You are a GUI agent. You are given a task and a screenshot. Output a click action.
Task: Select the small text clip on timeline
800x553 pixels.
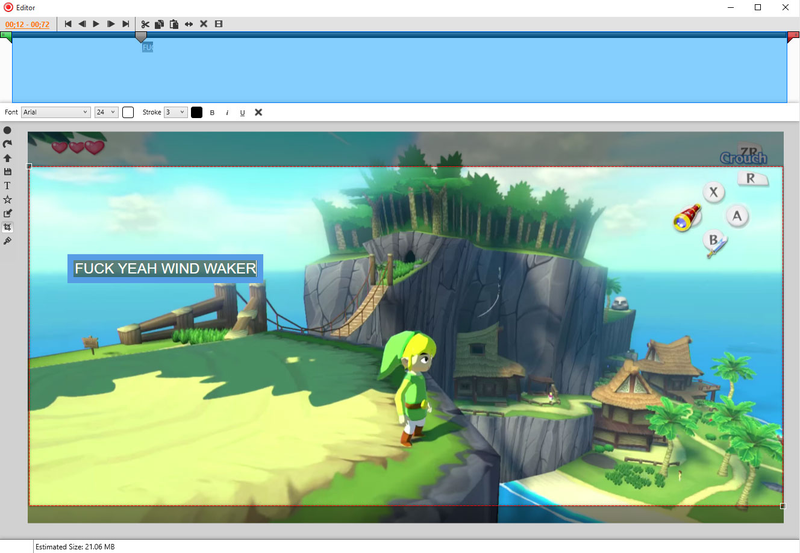tap(147, 47)
